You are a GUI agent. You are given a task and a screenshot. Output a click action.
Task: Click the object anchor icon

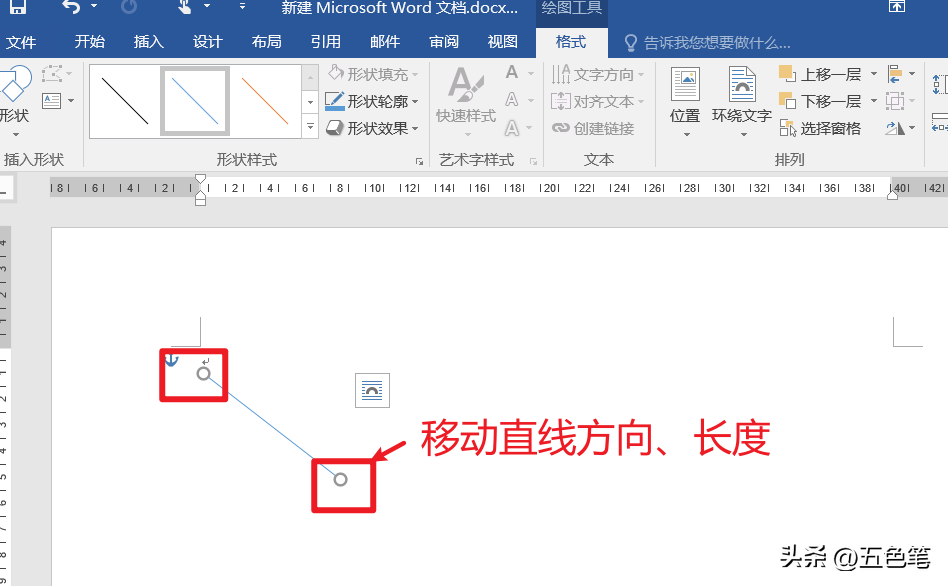click(x=172, y=360)
